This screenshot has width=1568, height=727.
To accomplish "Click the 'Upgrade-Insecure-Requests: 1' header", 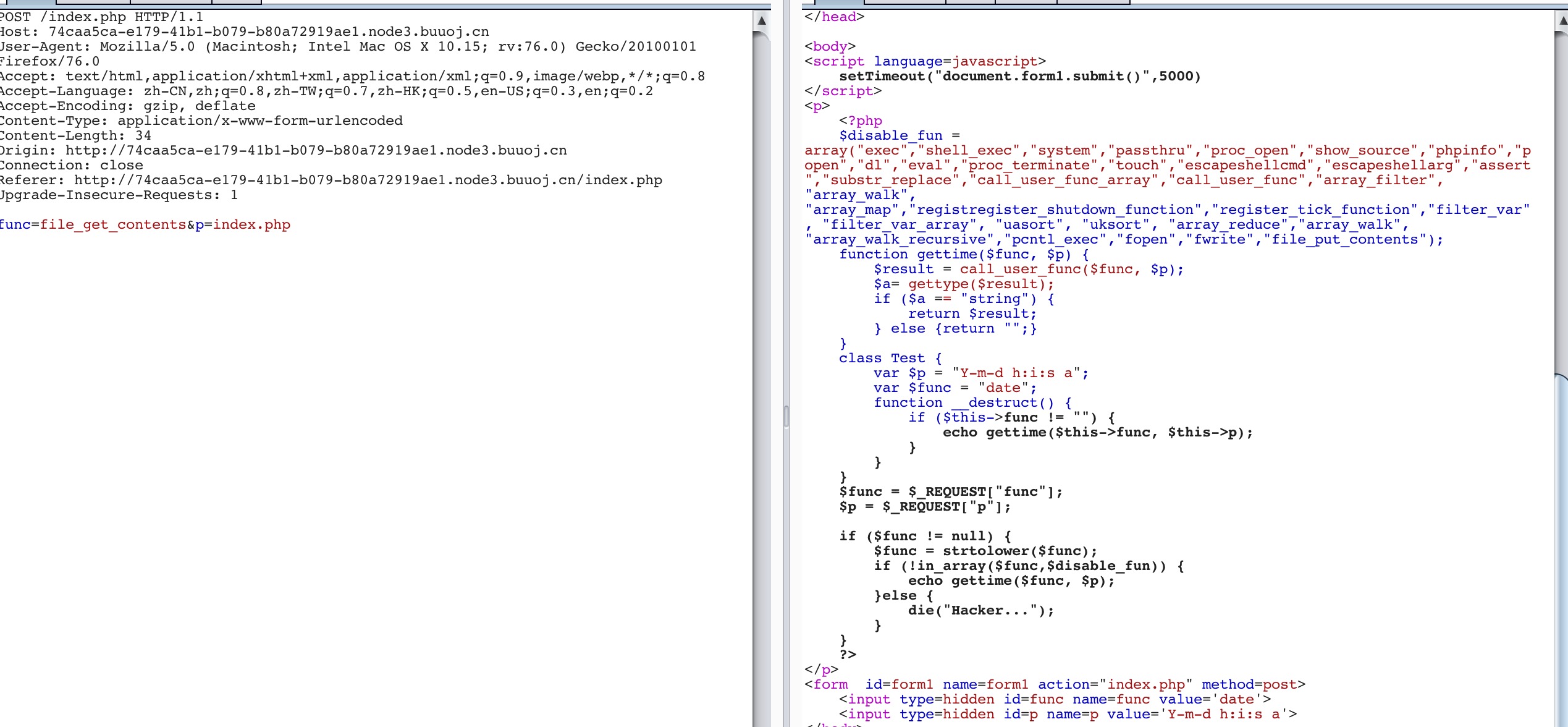I will coord(119,195).
